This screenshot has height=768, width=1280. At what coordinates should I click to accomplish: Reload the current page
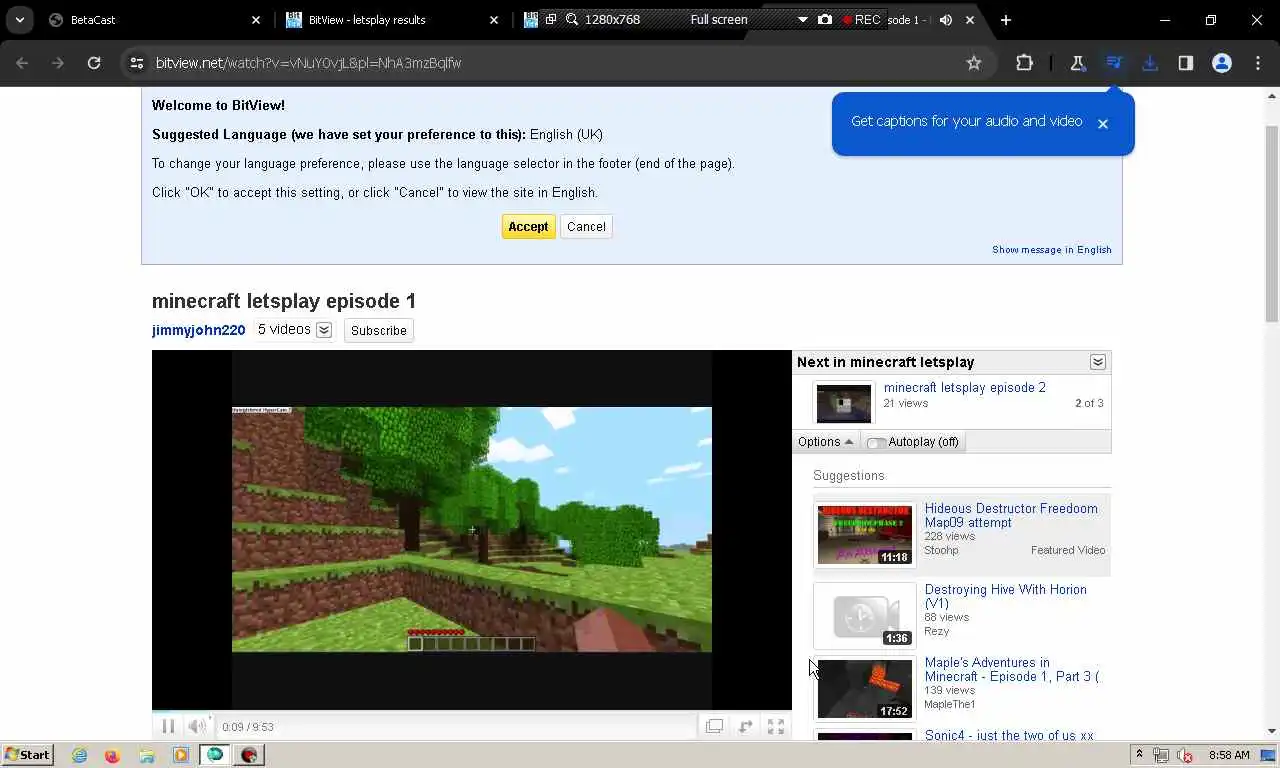click(x=94, y=63)
